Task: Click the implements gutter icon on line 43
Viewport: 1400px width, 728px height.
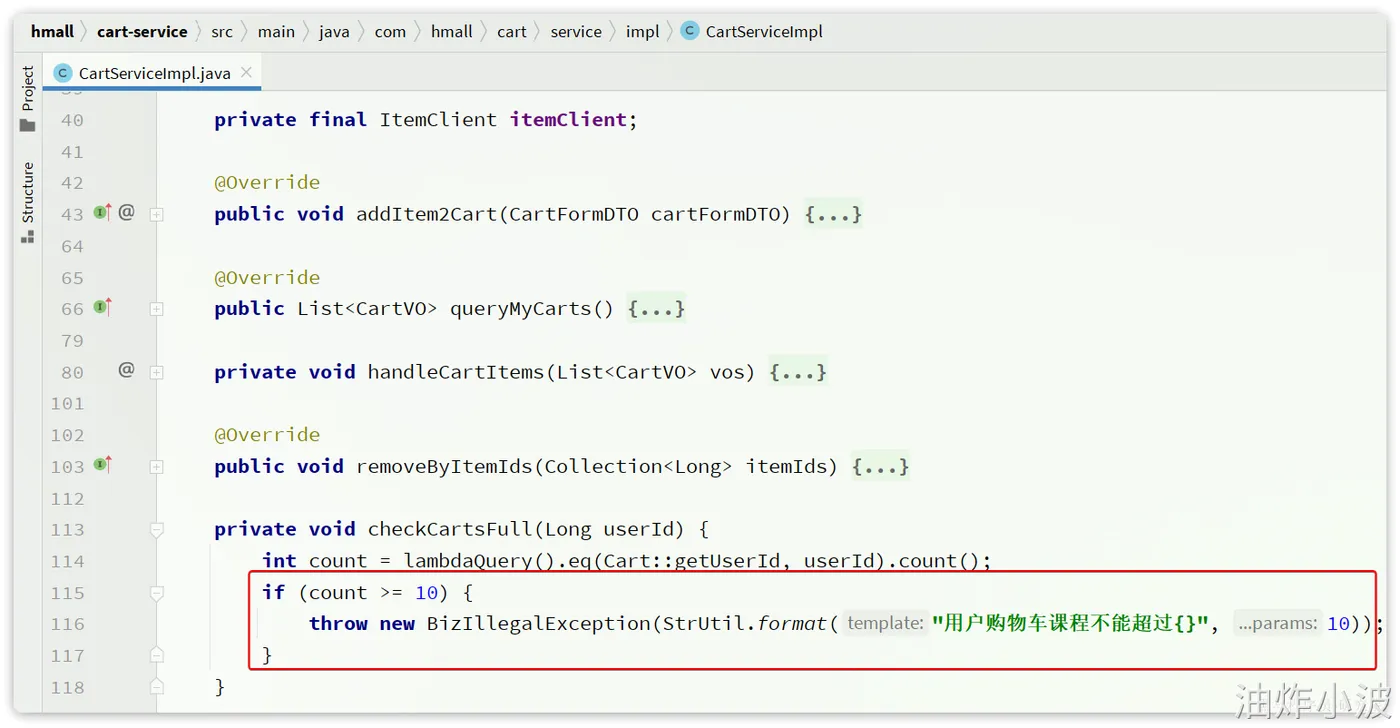Action: point(102,212)
